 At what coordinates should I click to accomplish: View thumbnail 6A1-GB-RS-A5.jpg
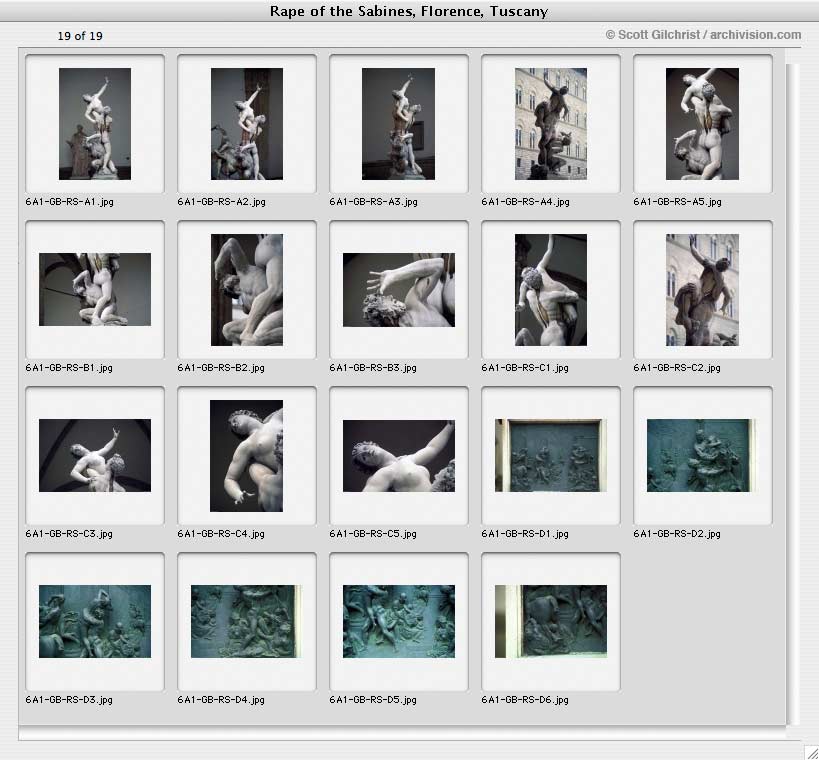click(x=702, y=124)
